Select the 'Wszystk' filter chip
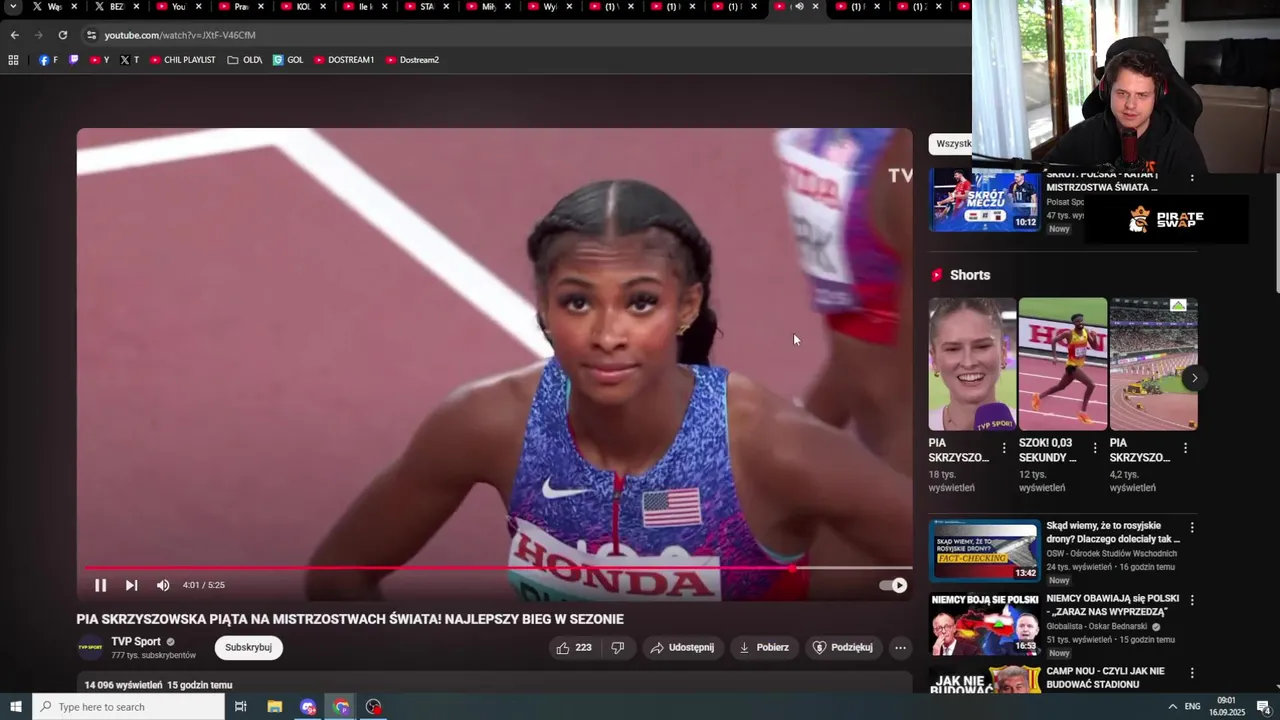Viewport: 1280px width, 720px height. [951, 143]
